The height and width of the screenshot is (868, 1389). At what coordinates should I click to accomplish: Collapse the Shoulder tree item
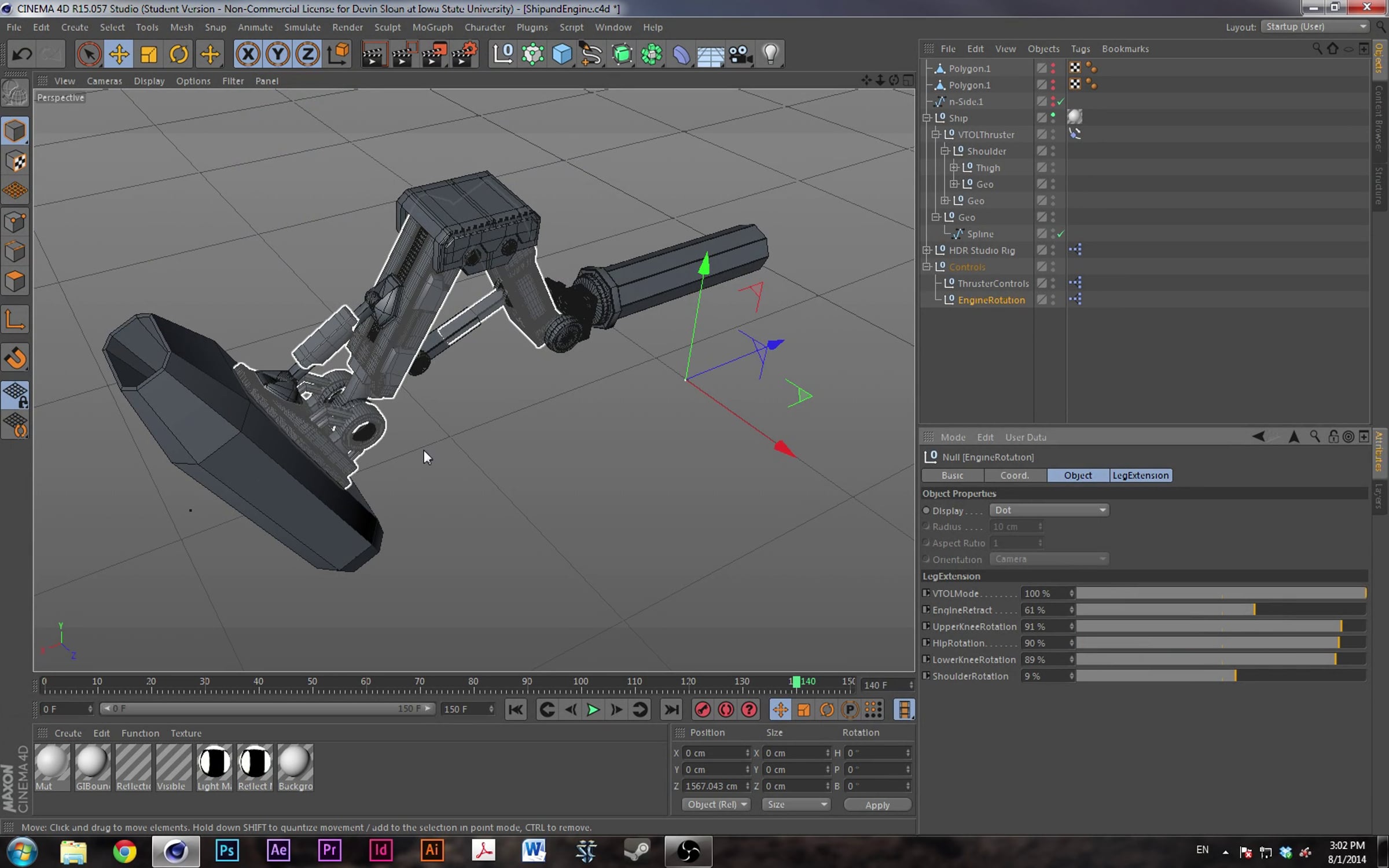coord(945,151)
